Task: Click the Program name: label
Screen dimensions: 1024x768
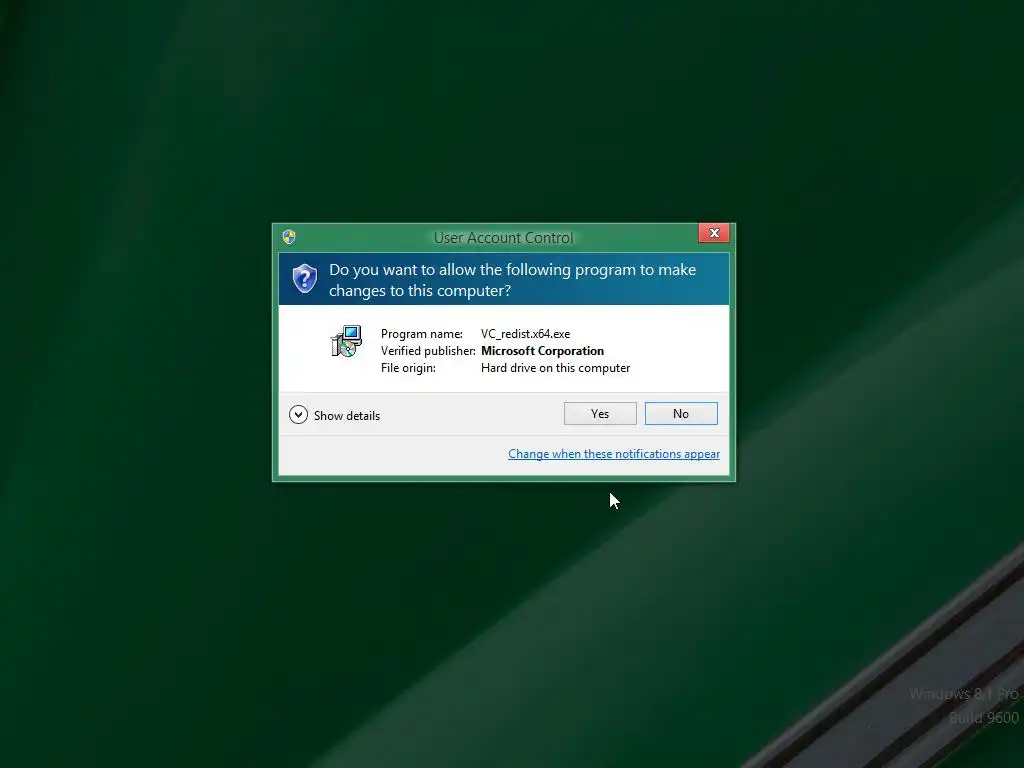Action: point(421,334)
